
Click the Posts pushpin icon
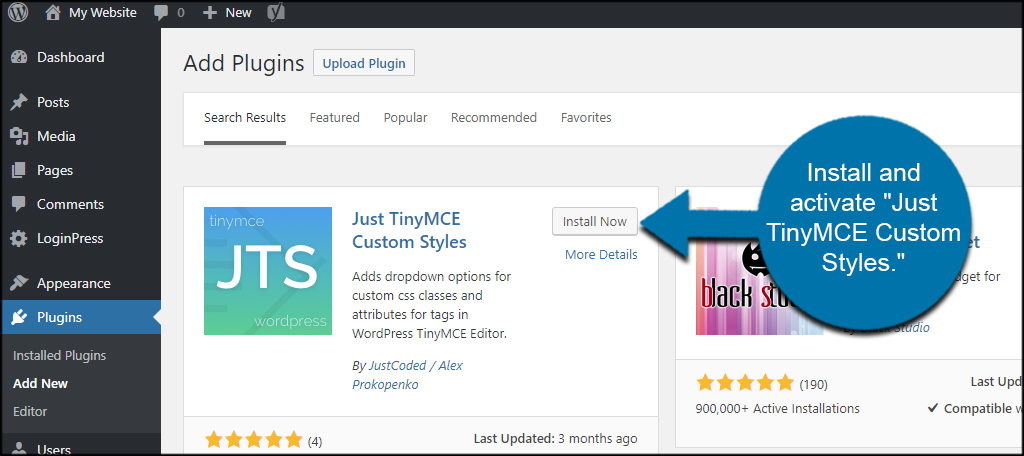pos(19,103)
